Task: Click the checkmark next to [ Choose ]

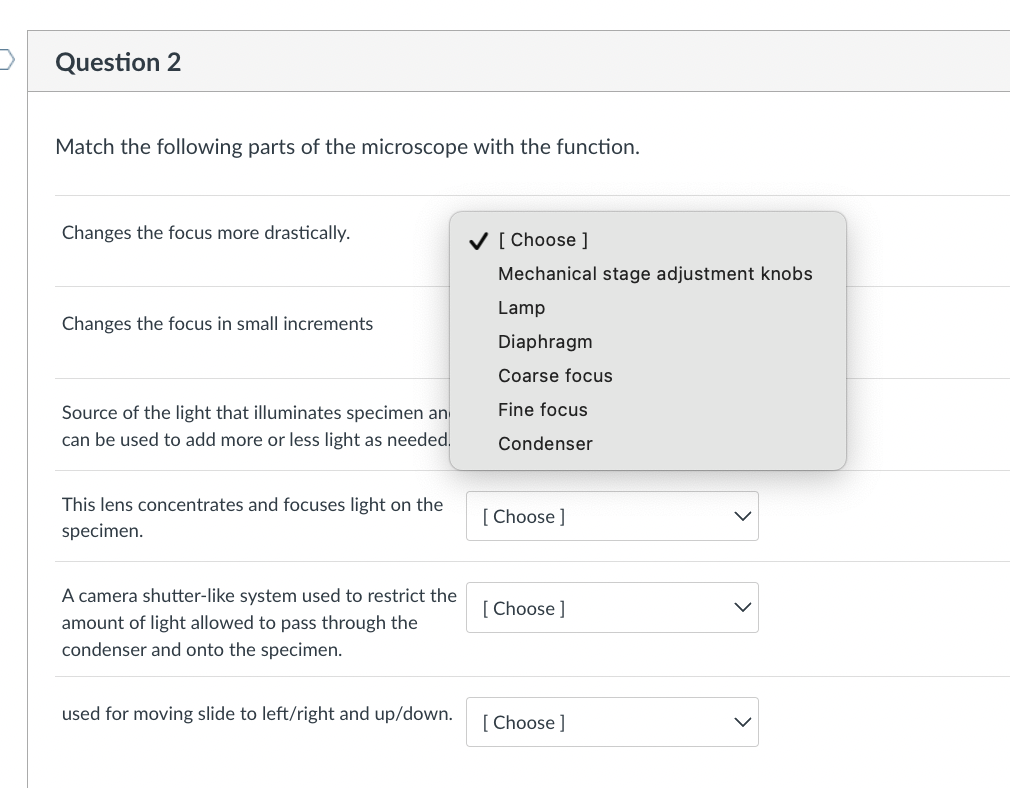Action: (478, 240)
